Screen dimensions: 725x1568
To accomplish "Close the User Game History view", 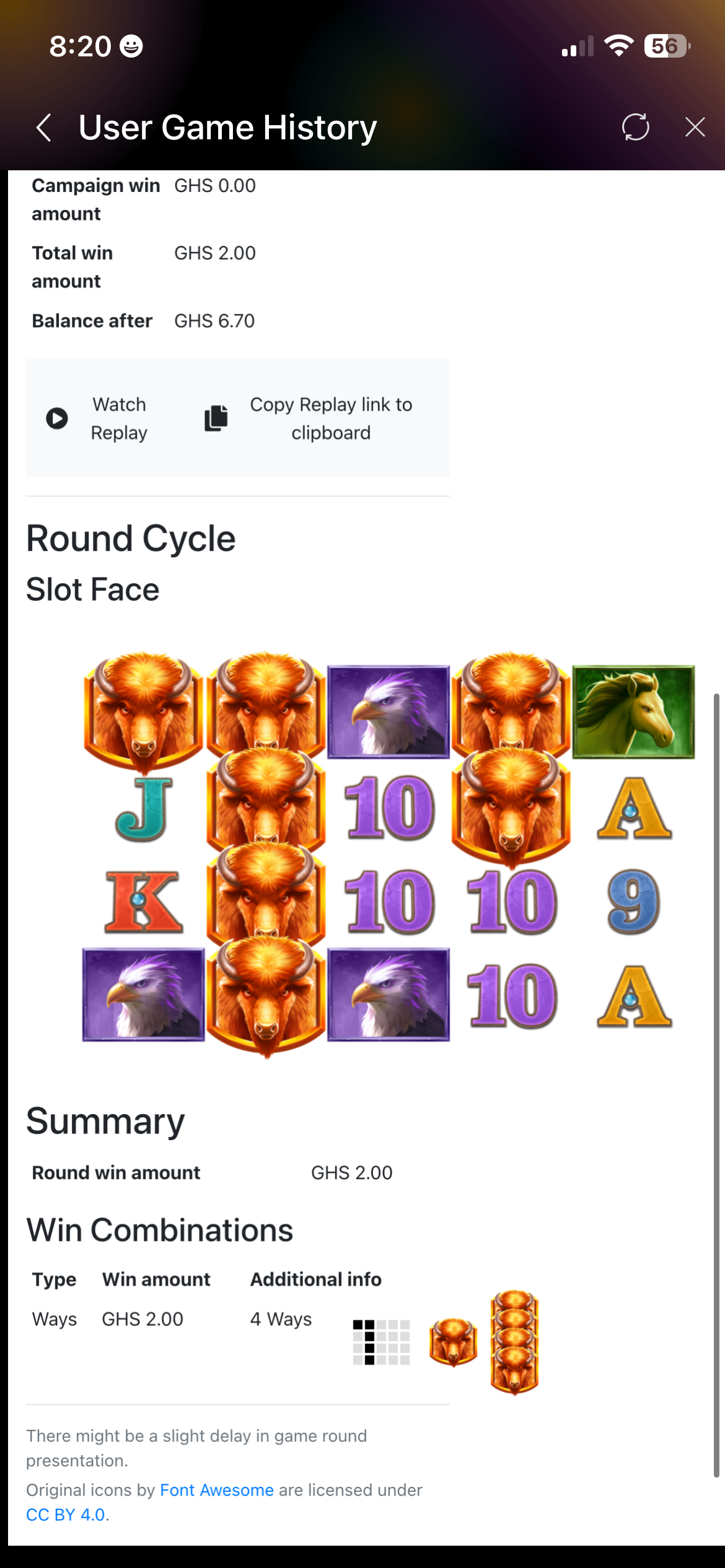I will pyautogui.click(x=695, y=127).
